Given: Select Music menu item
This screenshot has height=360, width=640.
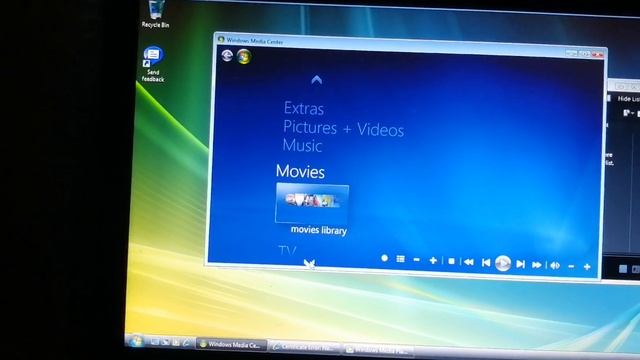Looking at the screenshot, I should (302, 145).
